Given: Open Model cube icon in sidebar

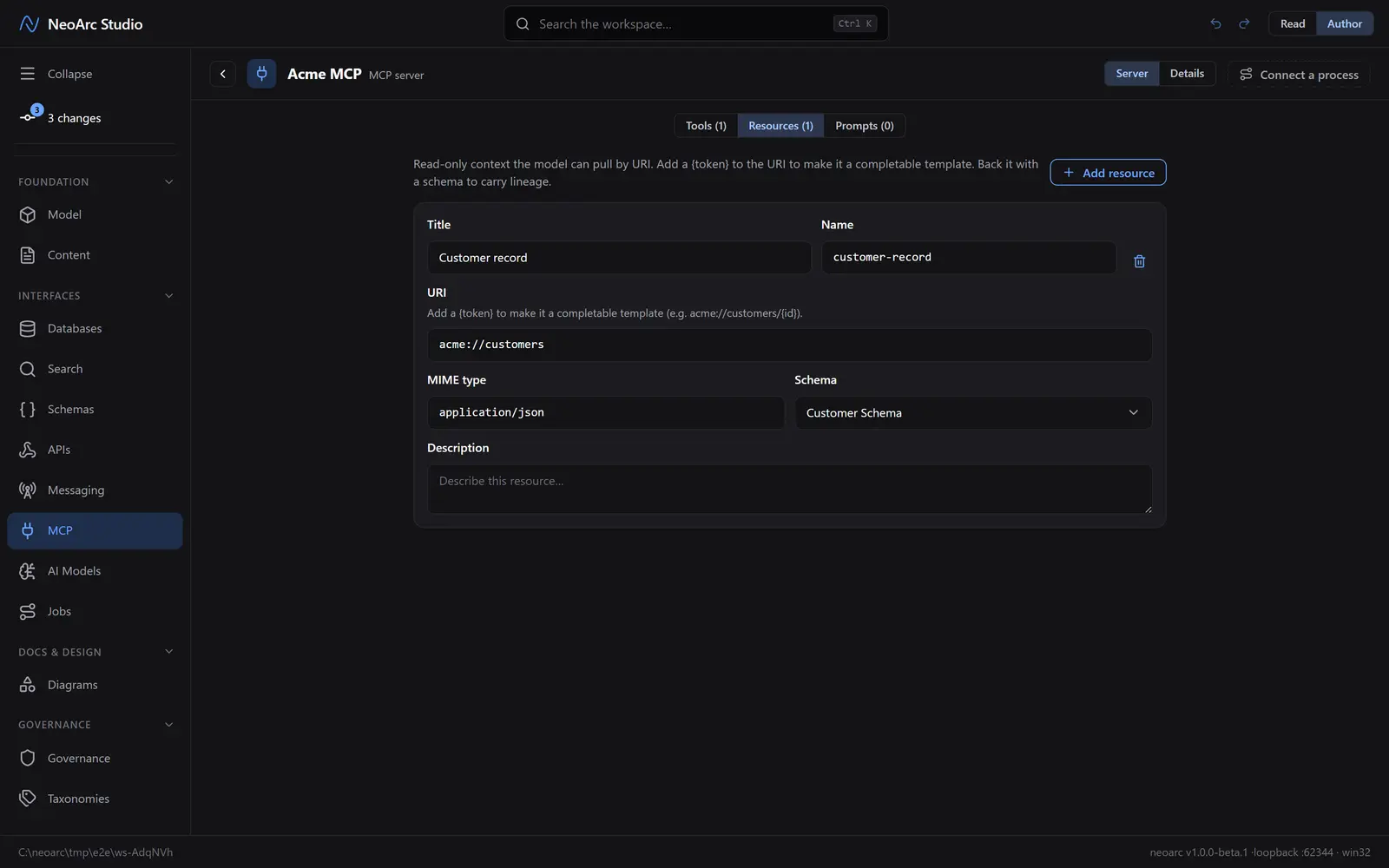Looking at the screenshot, I should coord(28,214).
